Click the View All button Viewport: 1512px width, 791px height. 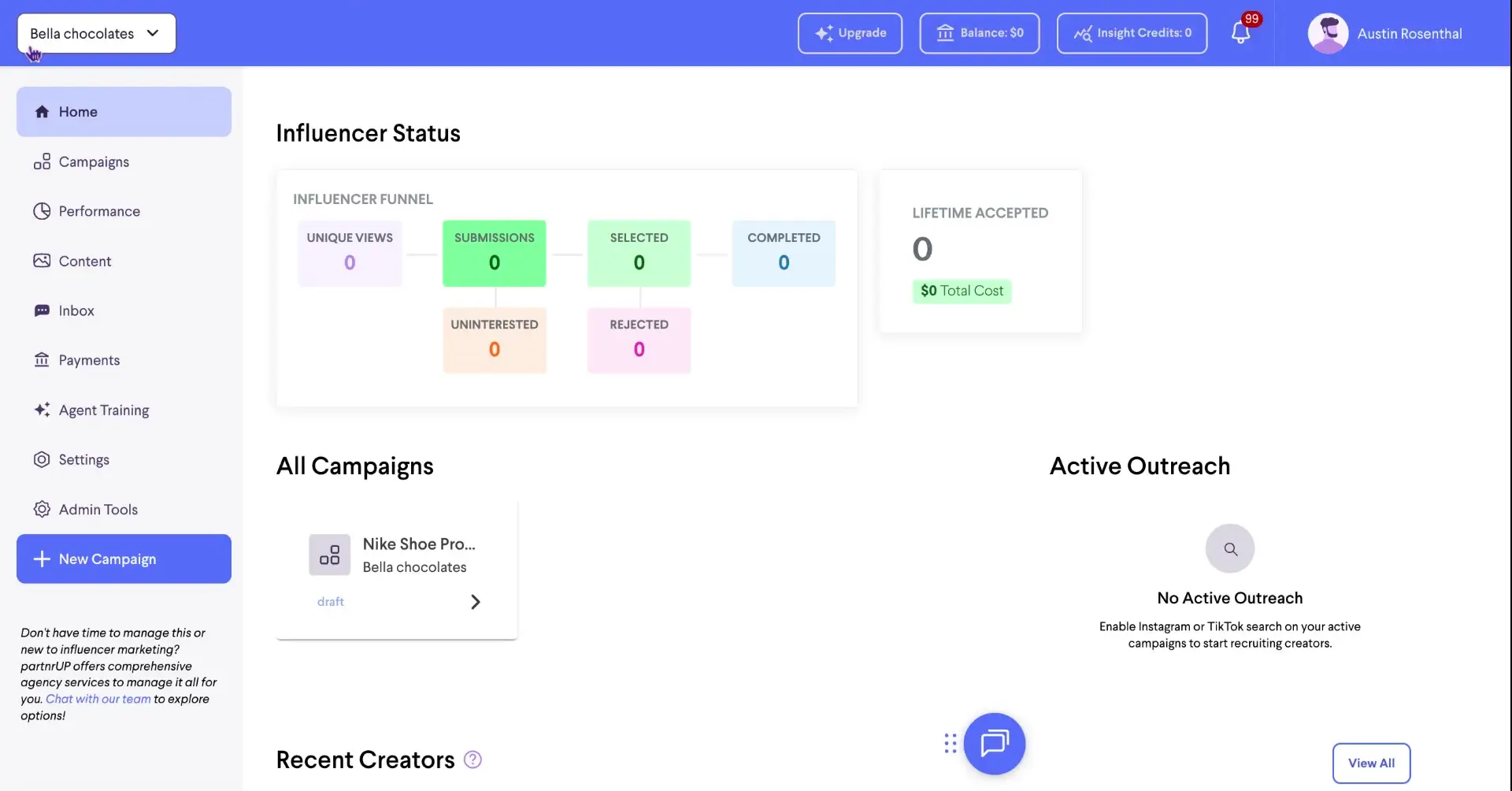[x=1370, y=763]
